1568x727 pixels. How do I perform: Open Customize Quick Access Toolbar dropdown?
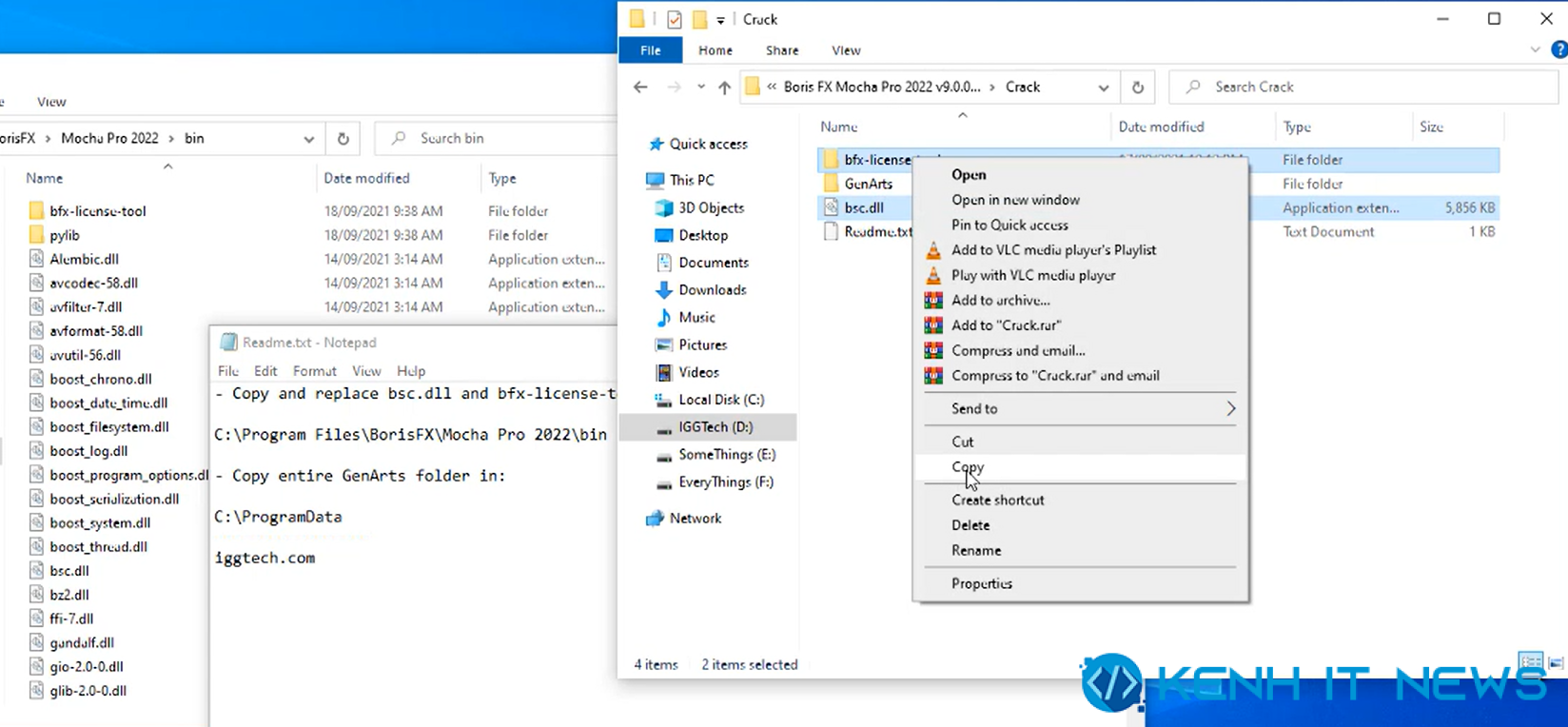coord(720,20)
